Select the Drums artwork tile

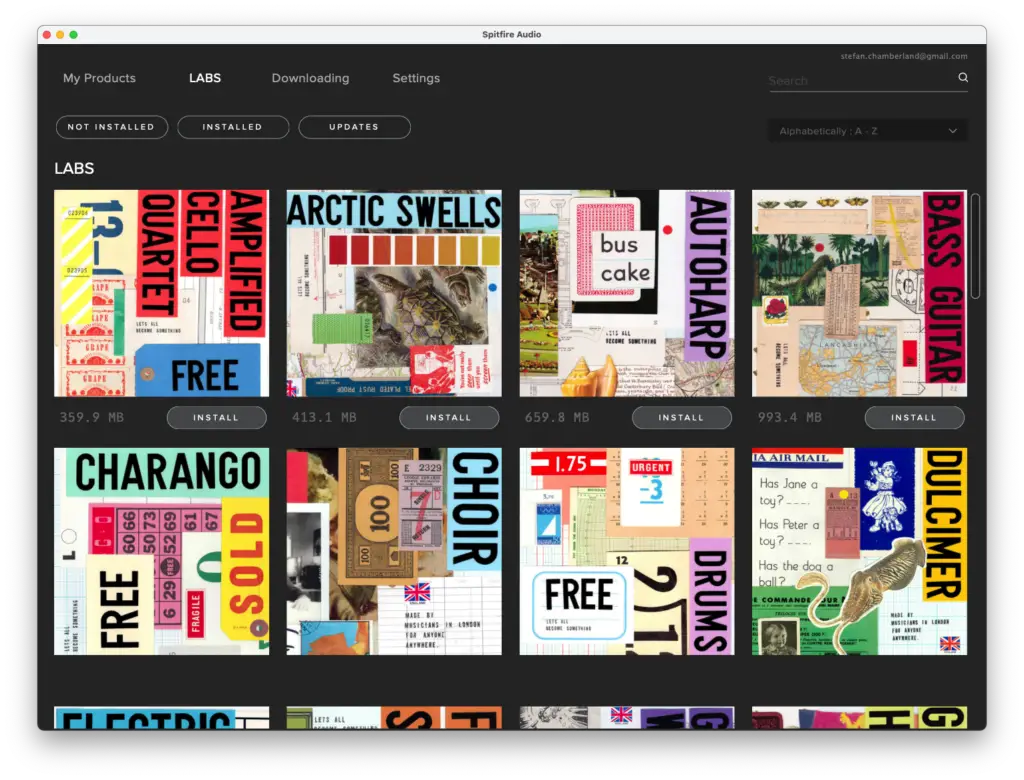point(626,551)
